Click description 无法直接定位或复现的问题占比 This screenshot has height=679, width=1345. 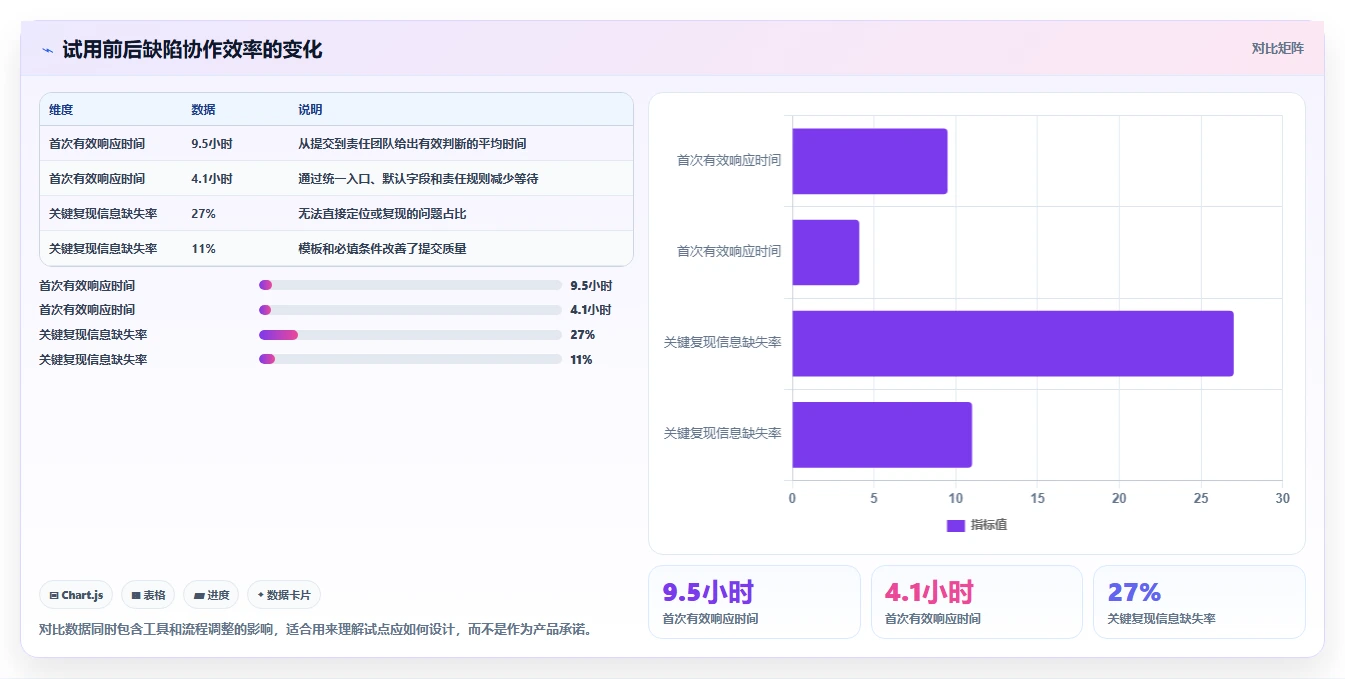382,214
